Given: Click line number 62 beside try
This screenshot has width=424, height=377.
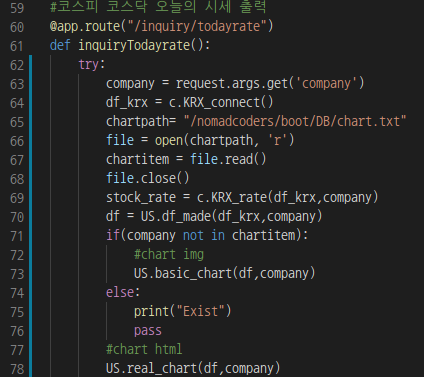Looking at the screenshot, I should point(17,65).
